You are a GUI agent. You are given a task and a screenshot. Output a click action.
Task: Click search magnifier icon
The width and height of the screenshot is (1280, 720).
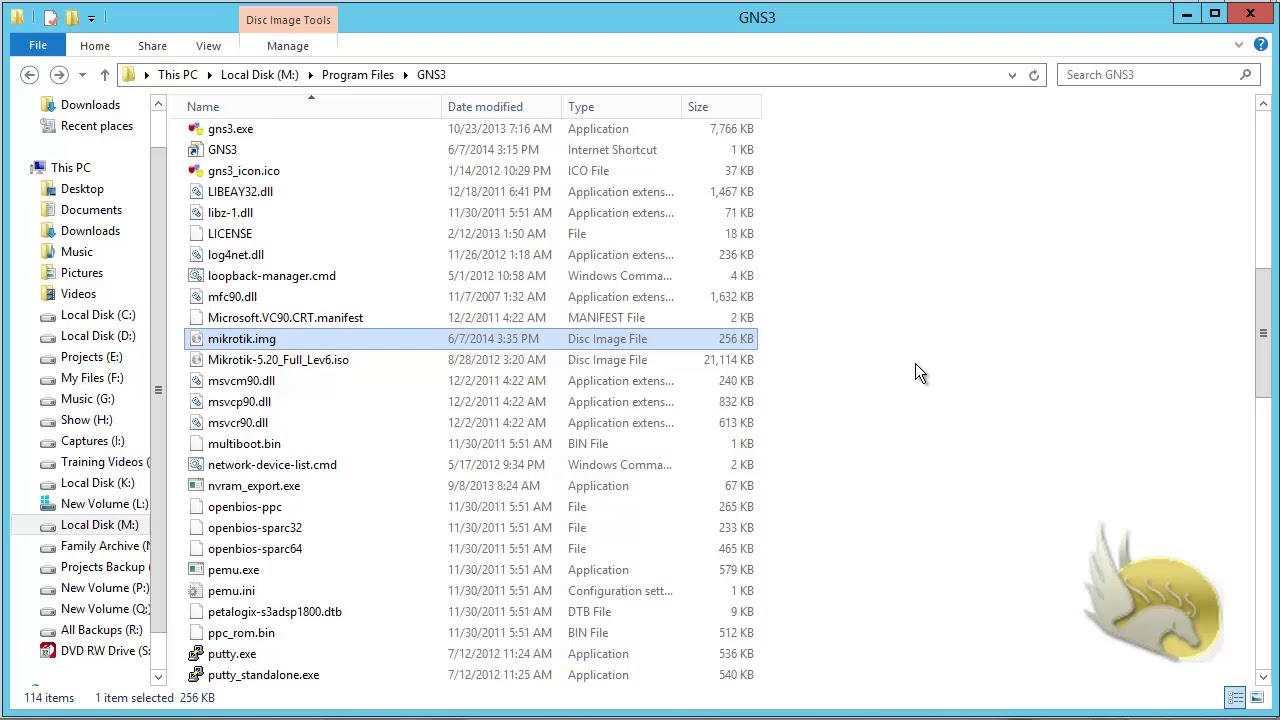1245,75
